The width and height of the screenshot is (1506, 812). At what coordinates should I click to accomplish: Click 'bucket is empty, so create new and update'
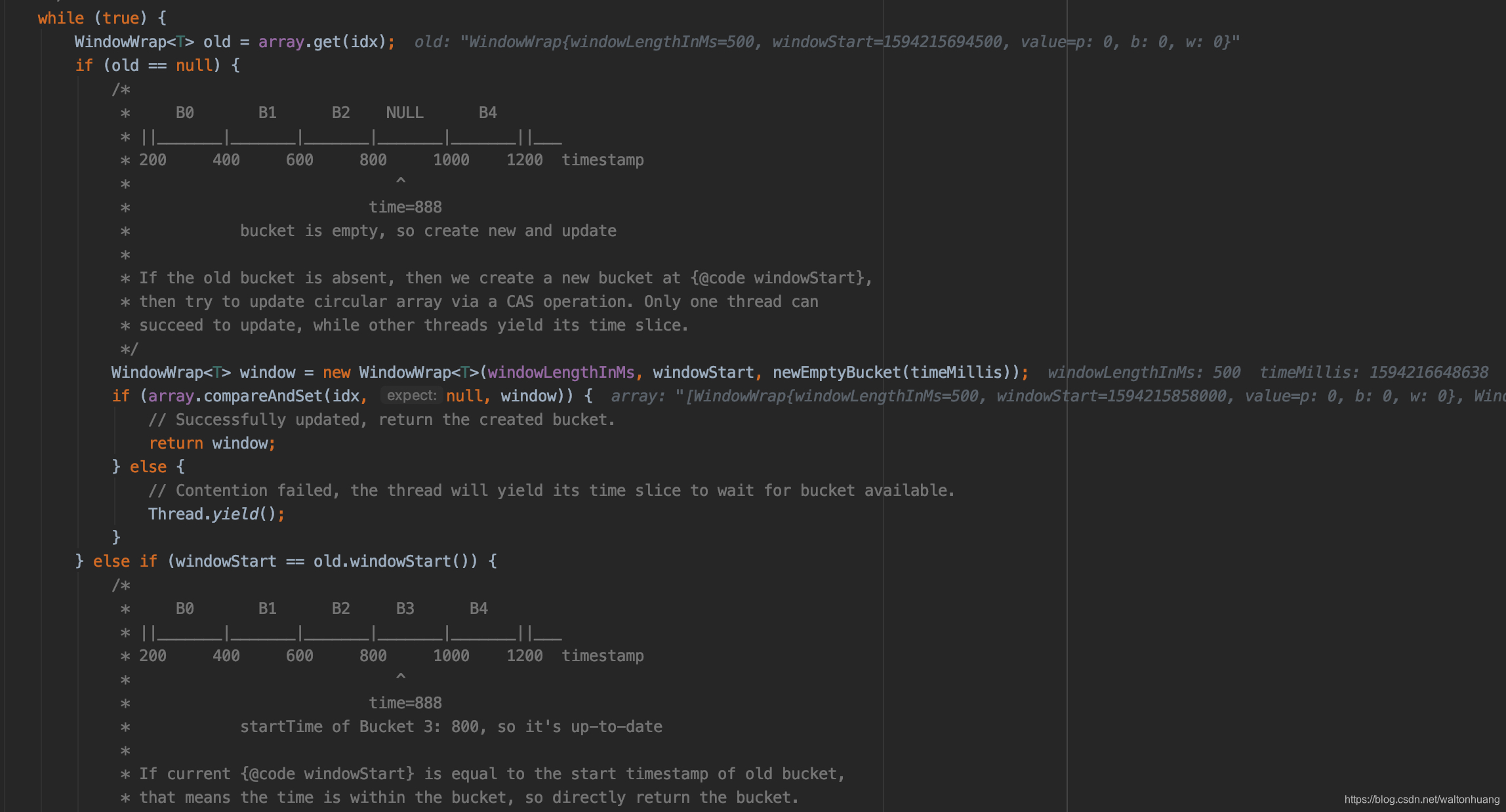coord(428,231)
